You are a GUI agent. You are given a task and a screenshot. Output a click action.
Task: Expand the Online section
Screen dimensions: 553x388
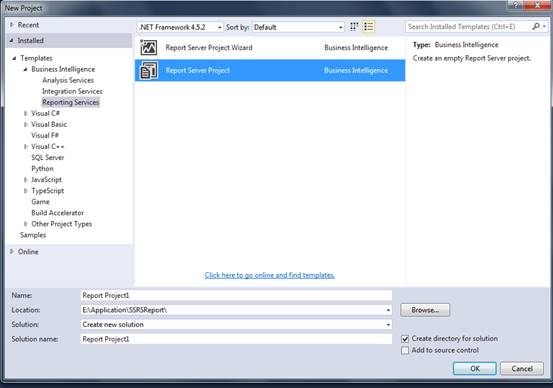click(x=12, y=251)
